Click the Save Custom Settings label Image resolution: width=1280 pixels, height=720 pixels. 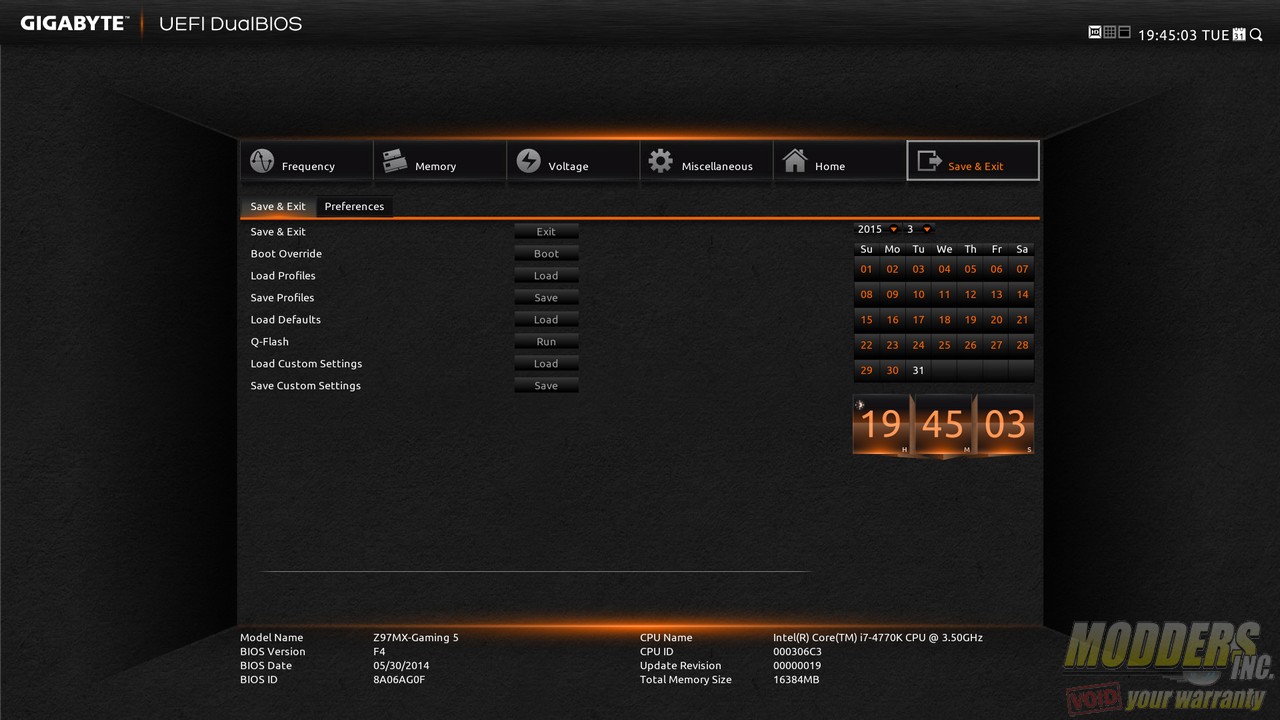[306, 386]
